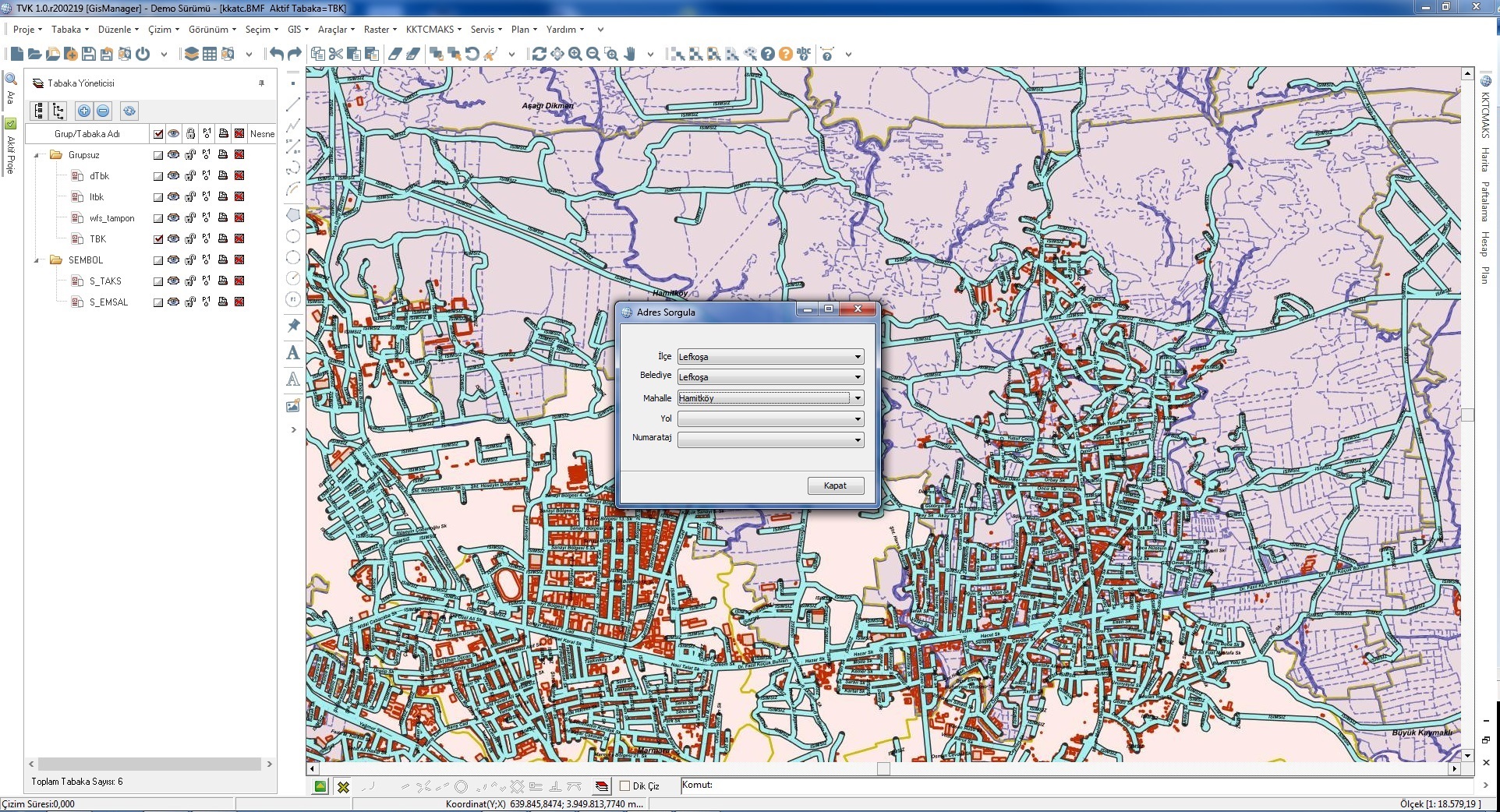This screenshot has width=1500, height=812.
Task: Click the Redo arrow icon
Action: (295, 54)
